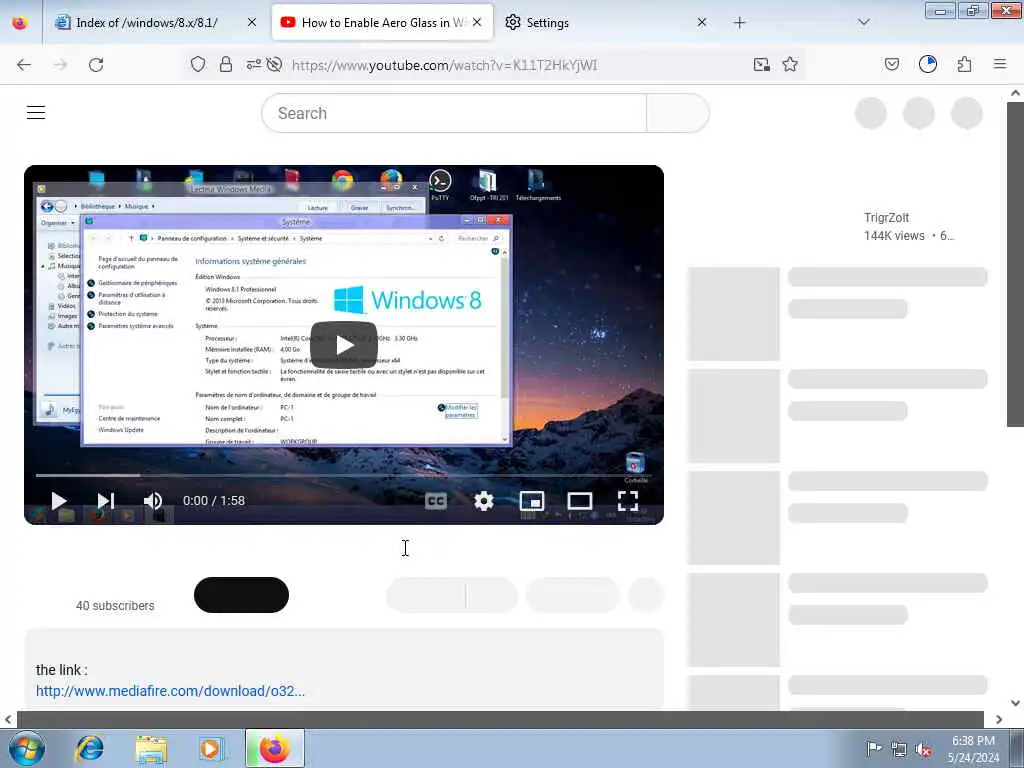1024x768 pixels.
Task: Switch to the Index of /windows/8.x/8.1/ tab
Action: 146,22
